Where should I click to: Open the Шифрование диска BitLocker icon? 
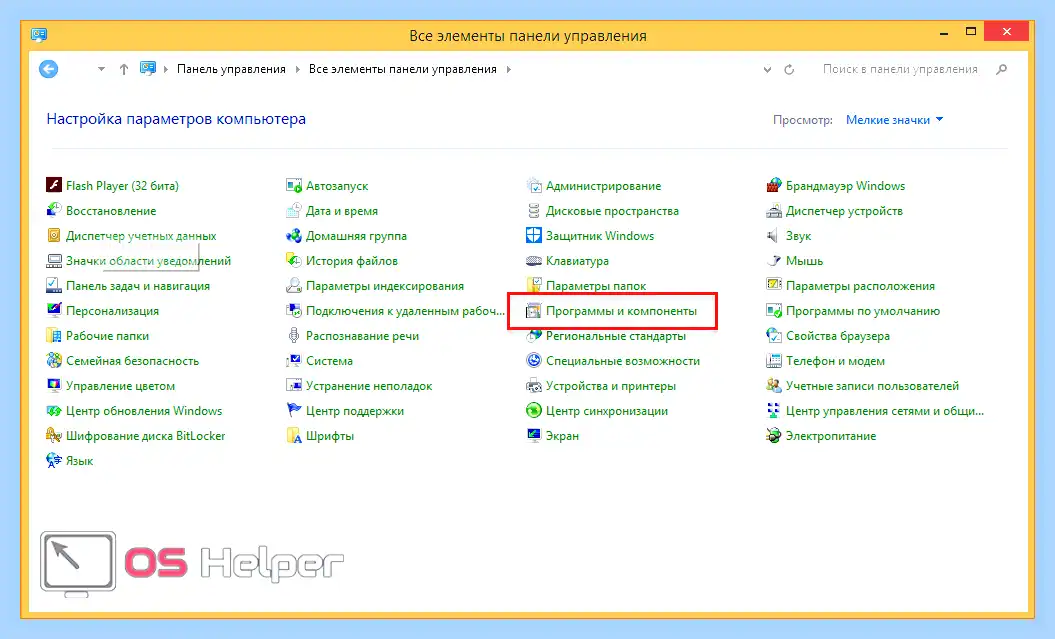54,435
